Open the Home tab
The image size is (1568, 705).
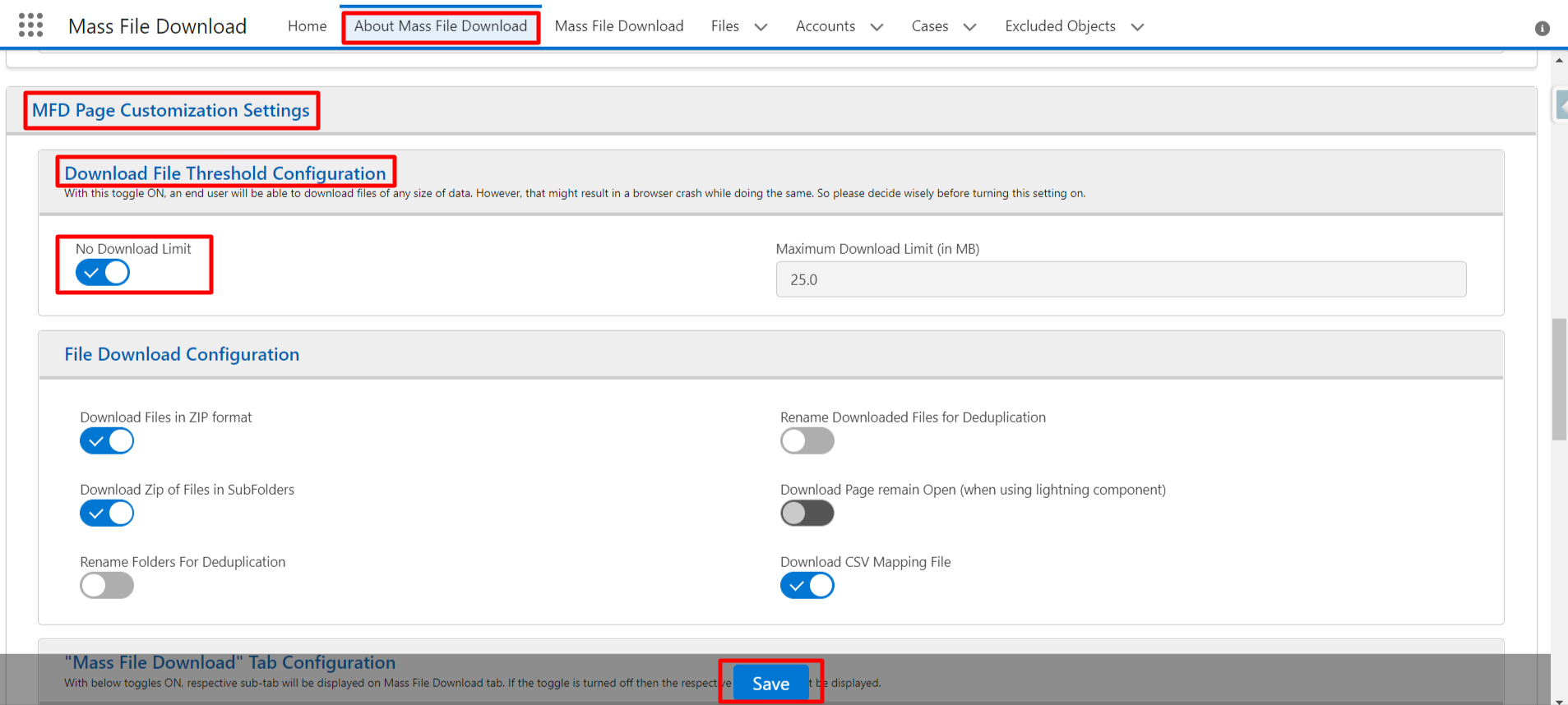pyautogui.click(x=308, y=26)
